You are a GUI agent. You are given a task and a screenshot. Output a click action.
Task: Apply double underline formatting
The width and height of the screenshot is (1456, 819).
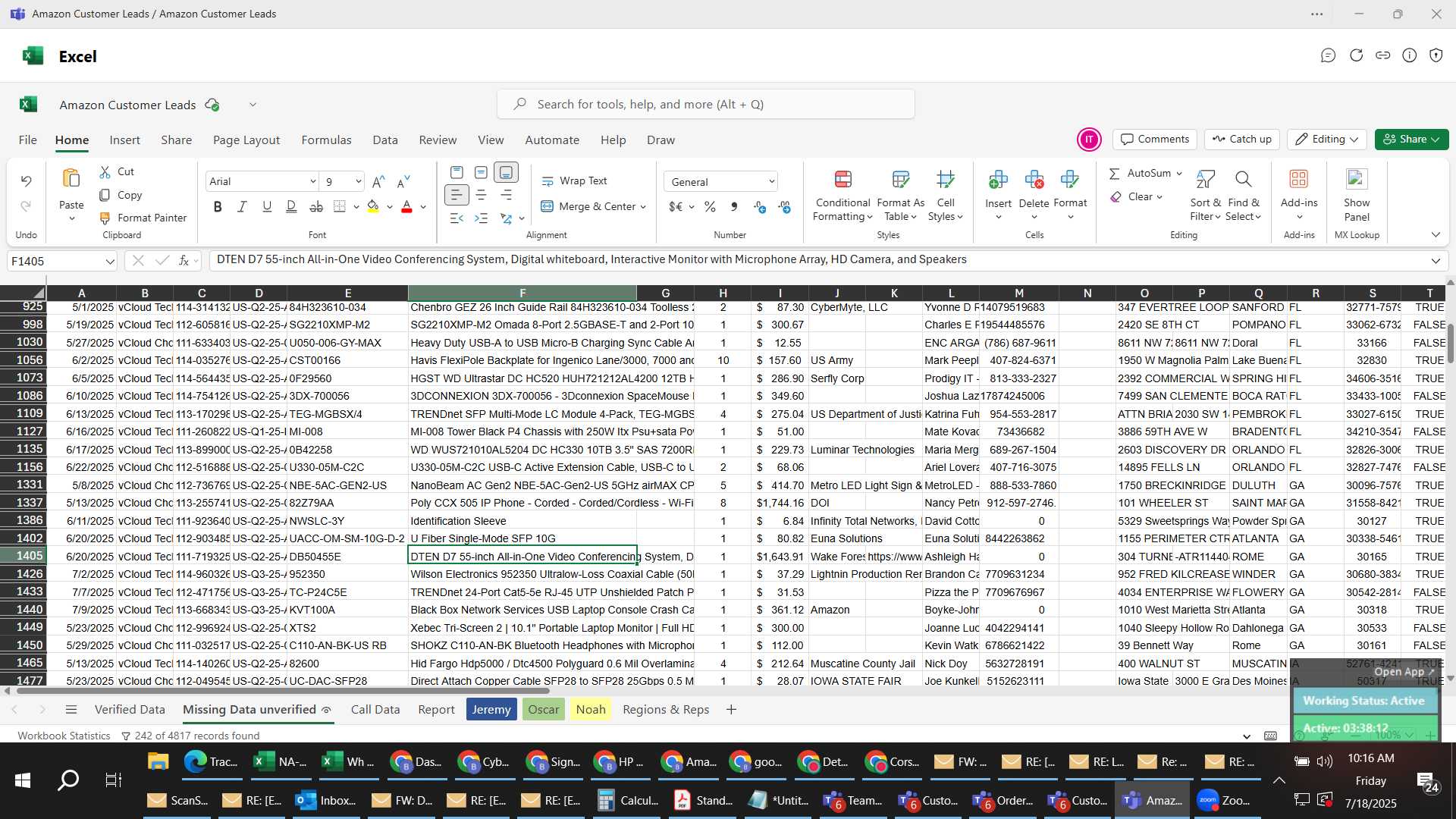coord(291,206)
